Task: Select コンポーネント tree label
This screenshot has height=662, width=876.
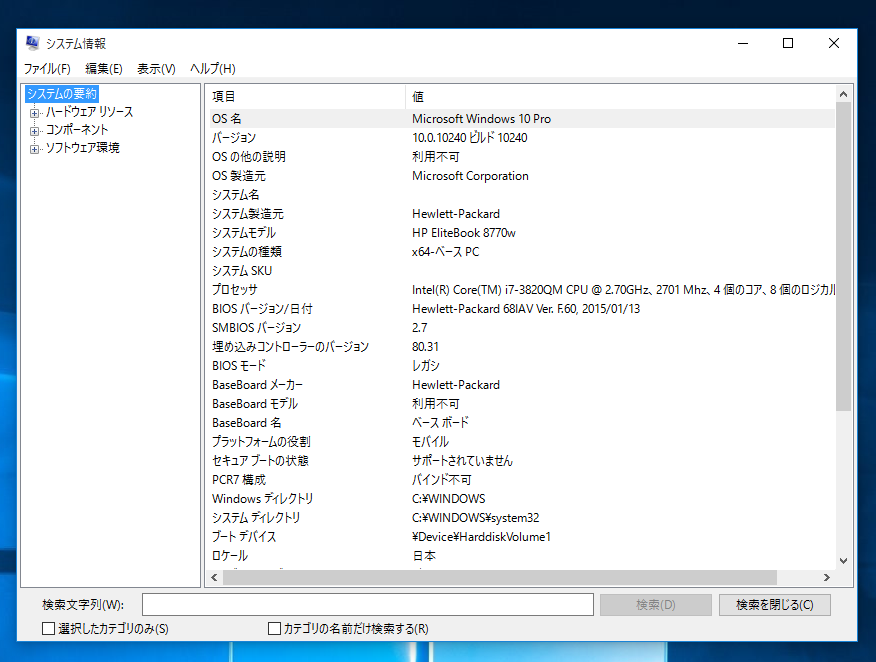Action: click(x=77, y=130)
